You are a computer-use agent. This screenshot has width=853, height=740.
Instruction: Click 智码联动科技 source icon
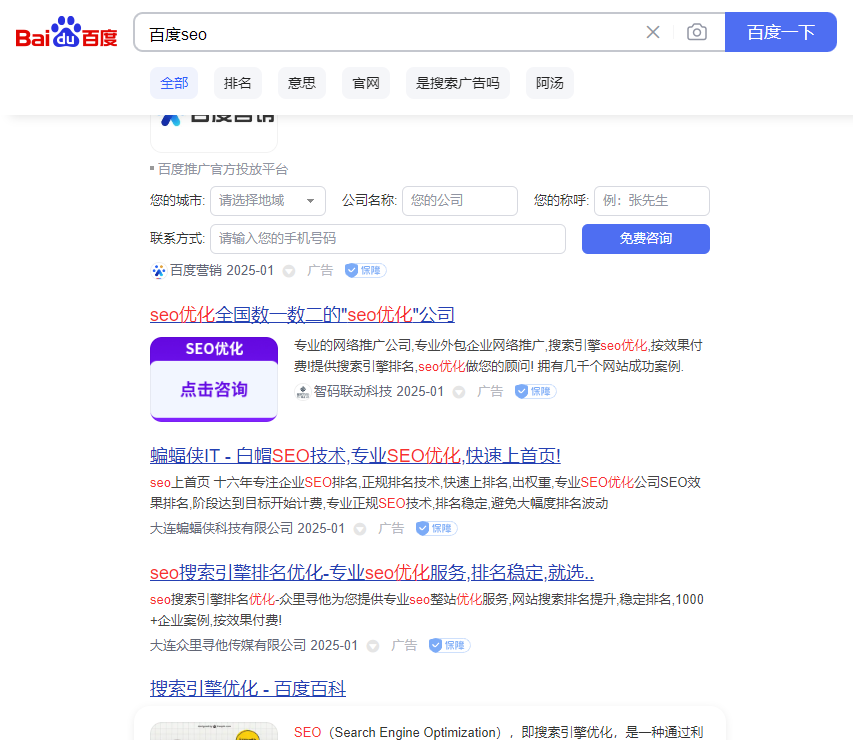click(302, 391)
